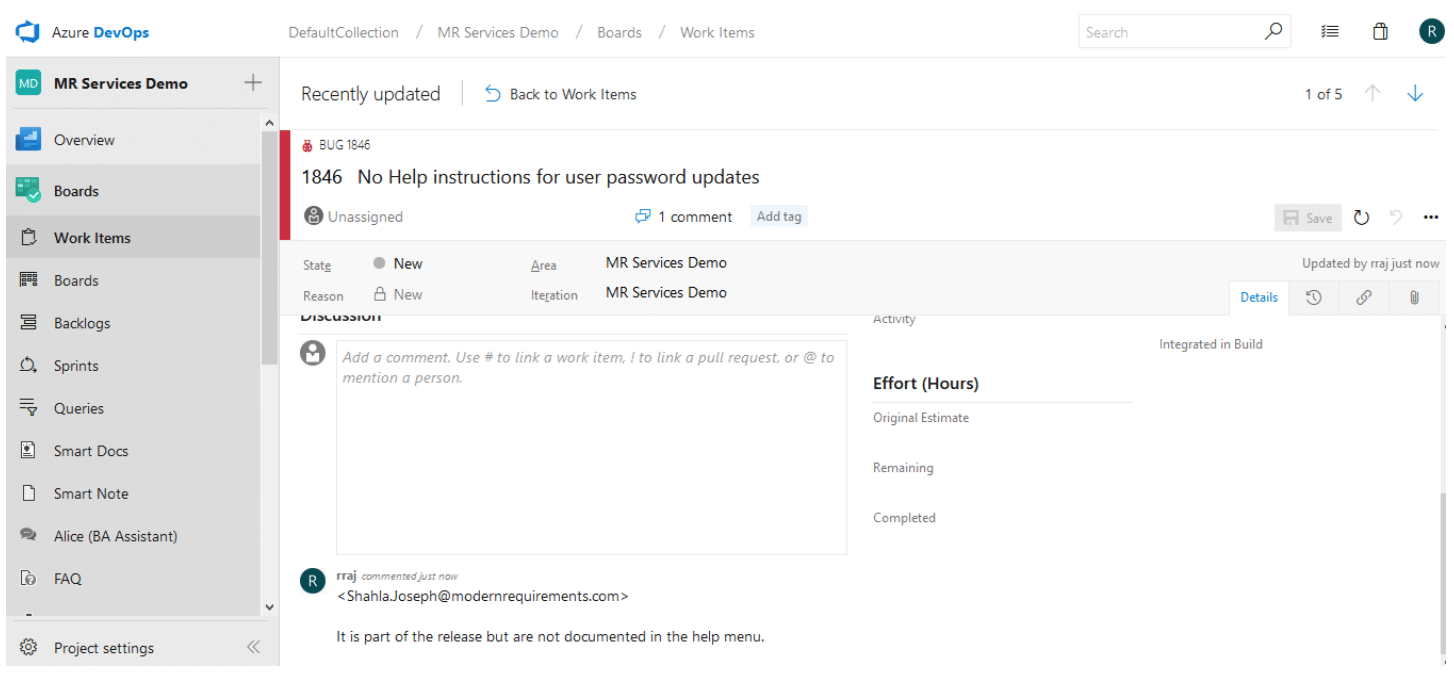Click the search magnifier icon
Screen dimensions: 1454x682
1273,31
